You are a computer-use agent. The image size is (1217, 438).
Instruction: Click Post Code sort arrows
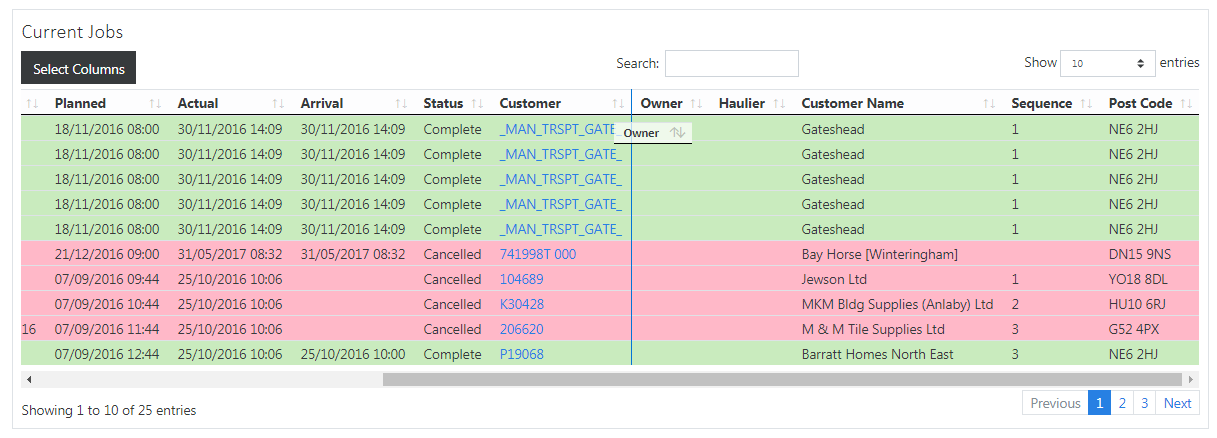(x=1186, y=104)
